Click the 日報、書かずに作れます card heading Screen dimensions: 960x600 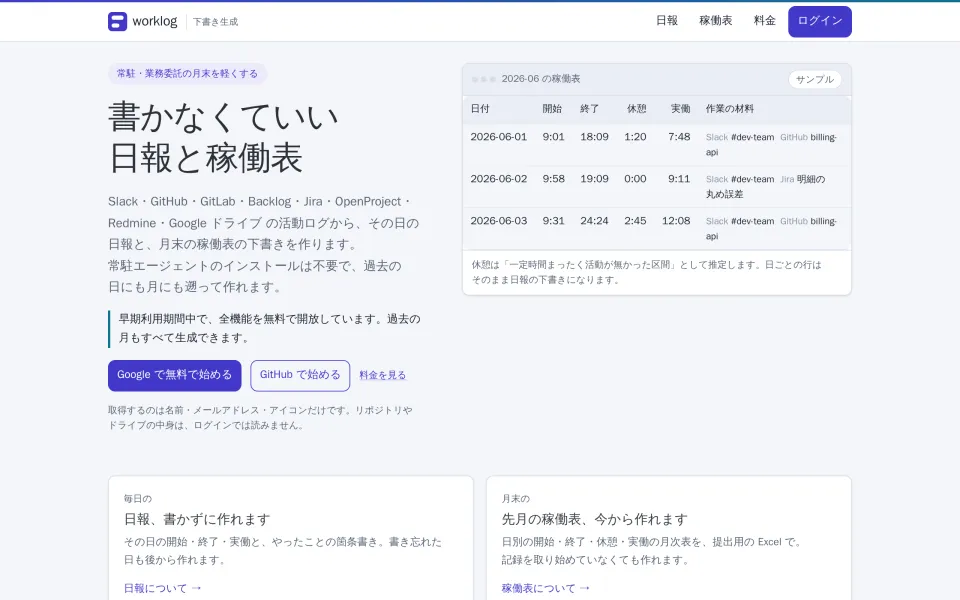[x=197, y=520]
